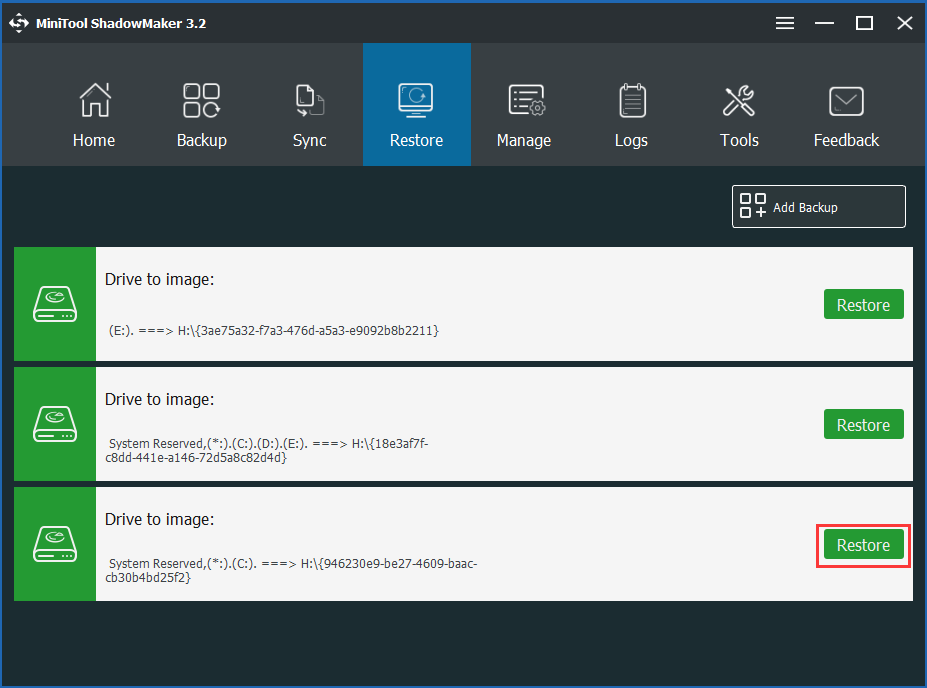
Task: Go to the Sync page icon
Action: click(x=309, y=100)
